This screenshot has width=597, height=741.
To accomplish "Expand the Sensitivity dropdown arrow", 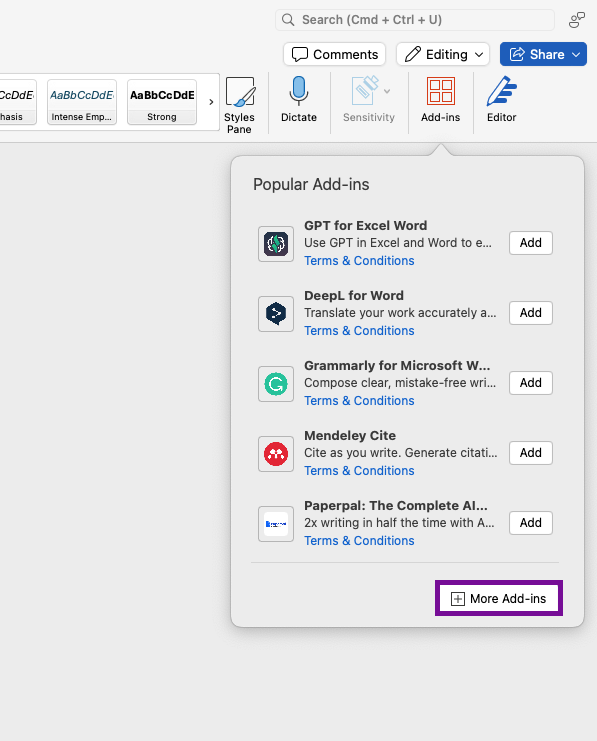I will click(387, 91).
